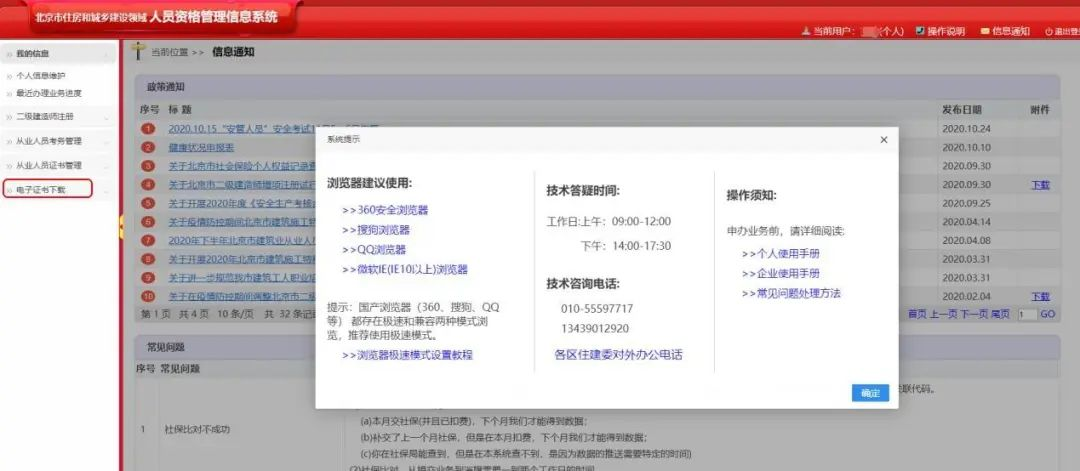Image resolution: width=1080 pixels, height=471 pixels.
Task: Open 电子证书下载 in the sidebar
Action: [48, 188]
